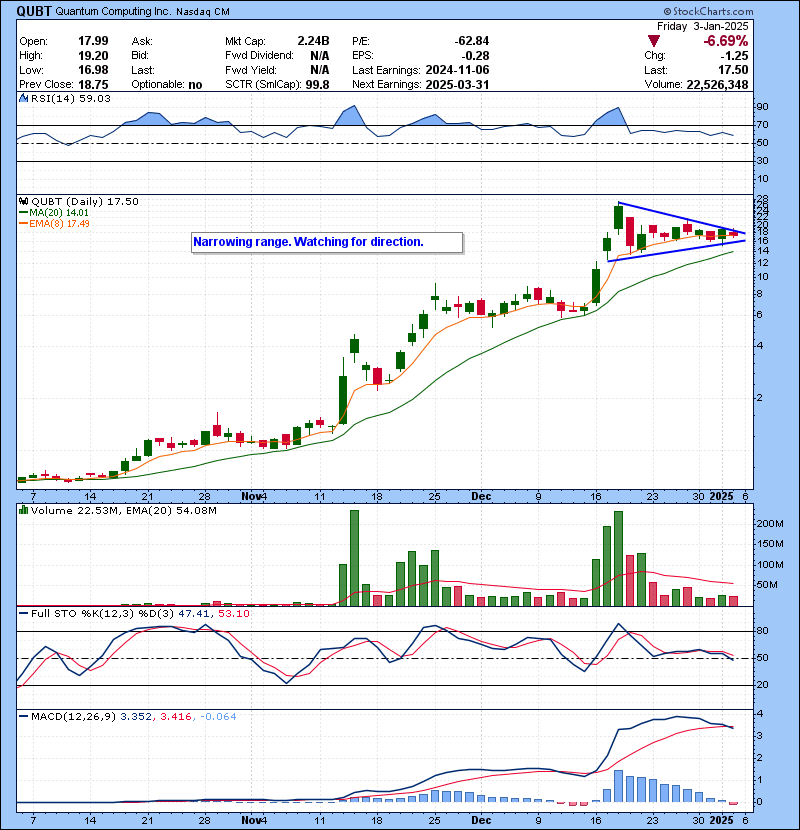Select the Low value 16.98

click(x=93, y=70)
